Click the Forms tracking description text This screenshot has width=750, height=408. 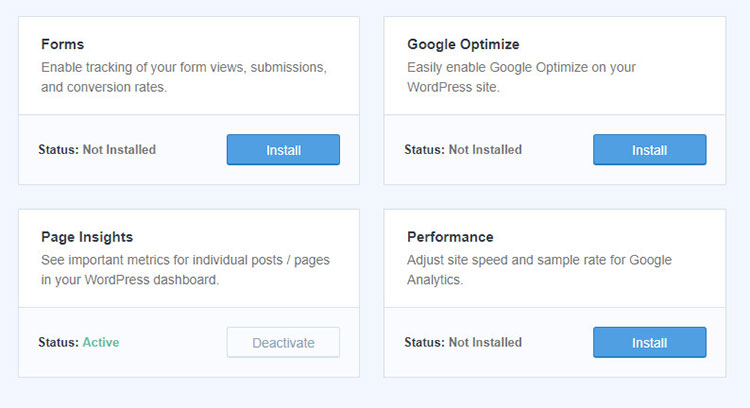coord(184,77)
